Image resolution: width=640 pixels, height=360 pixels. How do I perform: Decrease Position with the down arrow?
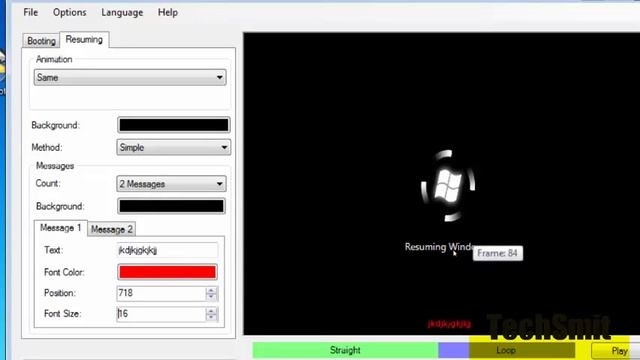pyautogui.click(x=211, y=297)
